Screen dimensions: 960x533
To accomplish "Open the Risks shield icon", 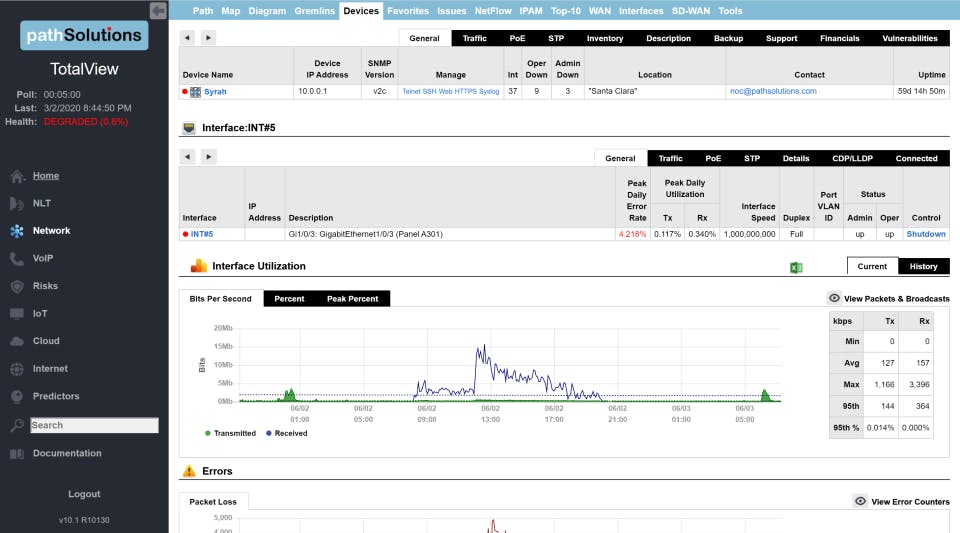I will click(17, 286).
